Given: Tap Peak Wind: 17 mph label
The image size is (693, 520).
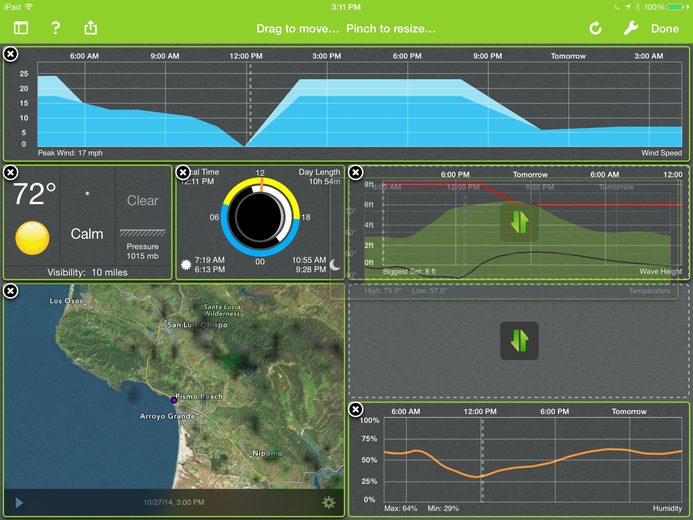Looking at the screenshot, I should (x=70, y=153).
